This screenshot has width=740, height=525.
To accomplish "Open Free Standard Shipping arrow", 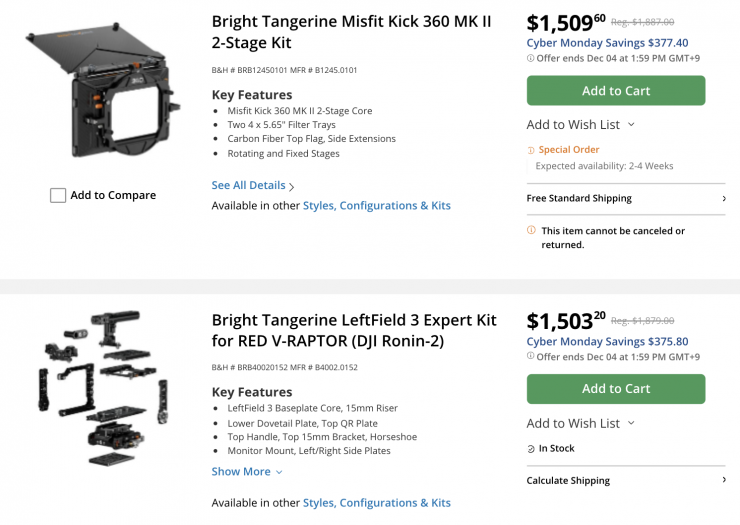I will tap(723, 198).
